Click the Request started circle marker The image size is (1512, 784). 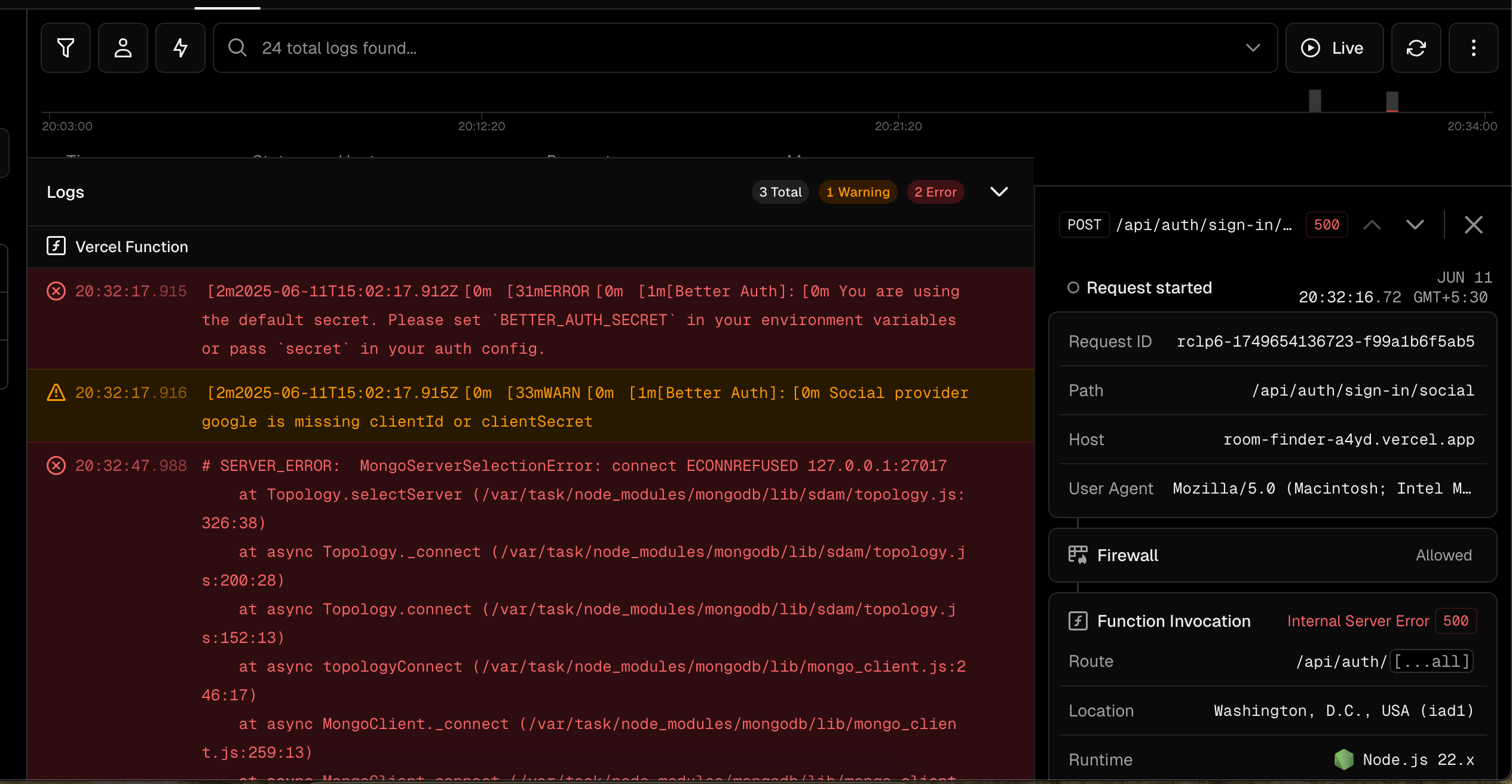pyautogui.click(x=1073, y=287)
